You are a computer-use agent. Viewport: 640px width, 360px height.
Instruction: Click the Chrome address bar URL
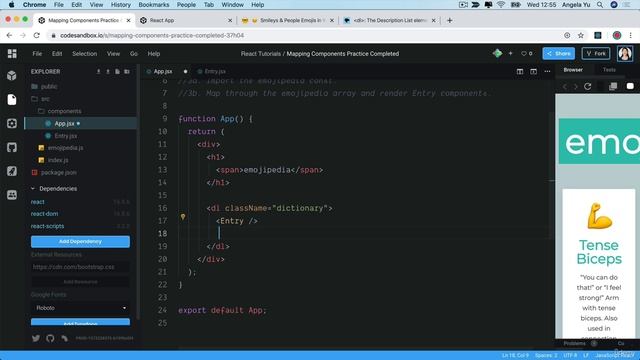click(152, 36)
